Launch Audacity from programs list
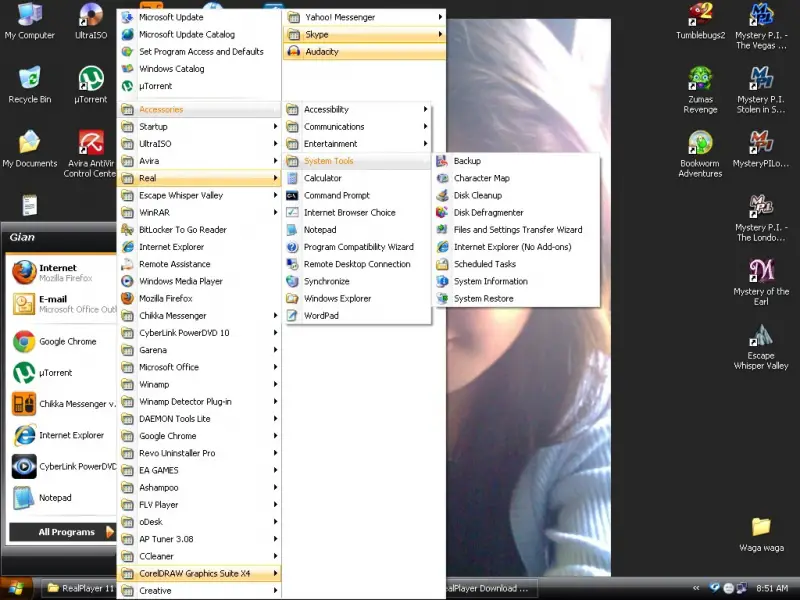 click(364, 52)
